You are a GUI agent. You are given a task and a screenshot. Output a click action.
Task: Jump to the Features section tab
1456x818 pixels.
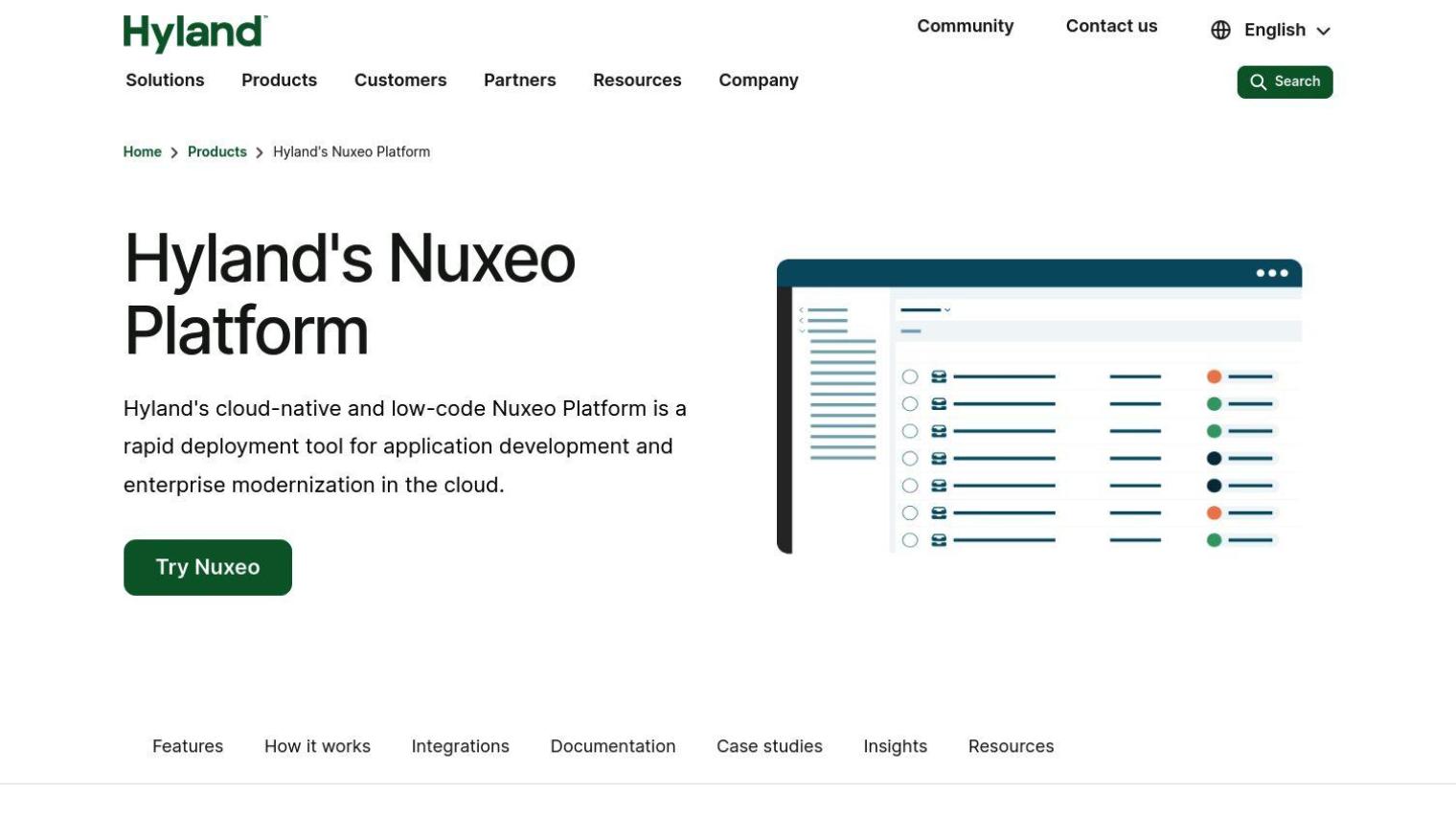[x=188, y=746]
